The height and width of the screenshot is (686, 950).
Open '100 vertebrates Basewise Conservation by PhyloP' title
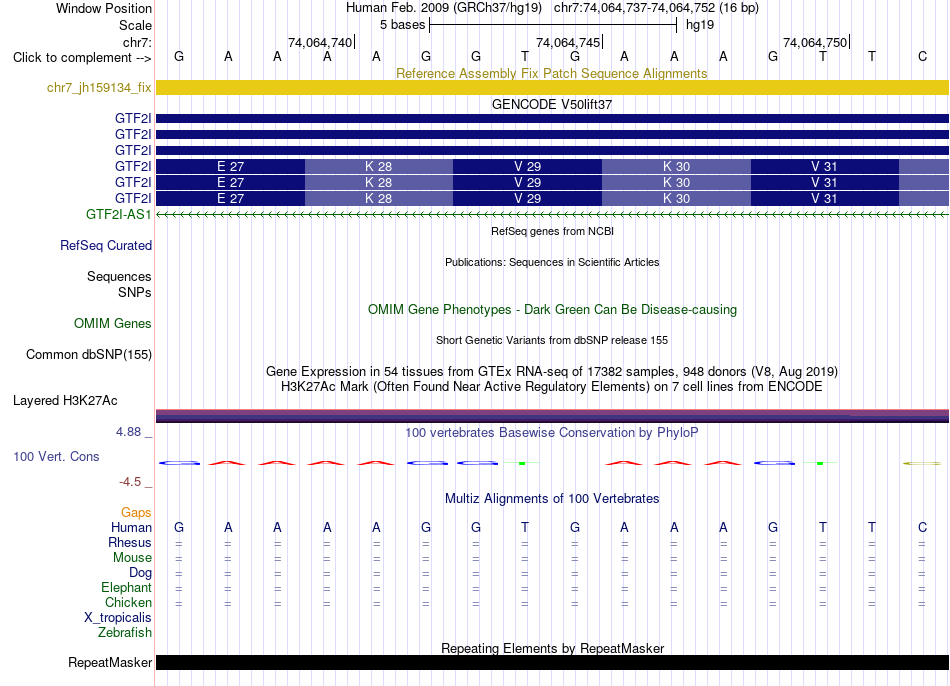click(x=552, y=433)
